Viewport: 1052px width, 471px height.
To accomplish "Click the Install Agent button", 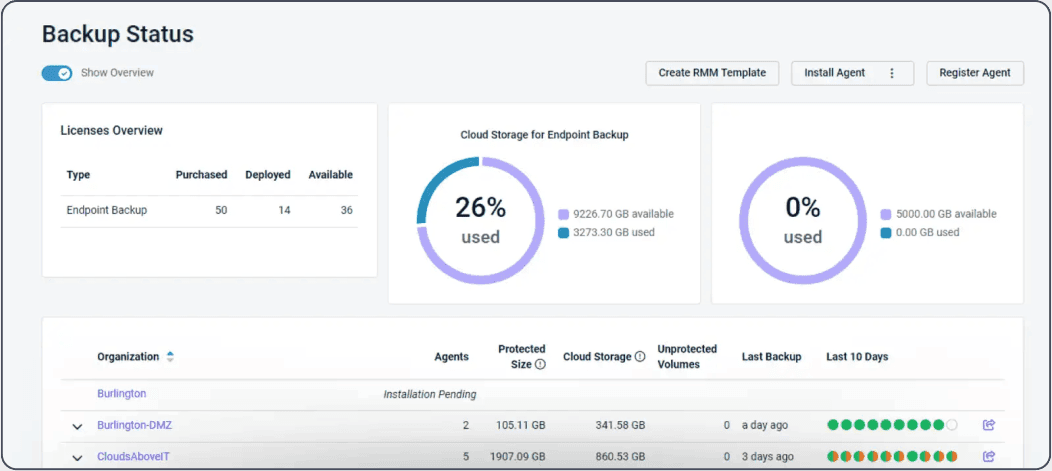I will tap(834, 73).
